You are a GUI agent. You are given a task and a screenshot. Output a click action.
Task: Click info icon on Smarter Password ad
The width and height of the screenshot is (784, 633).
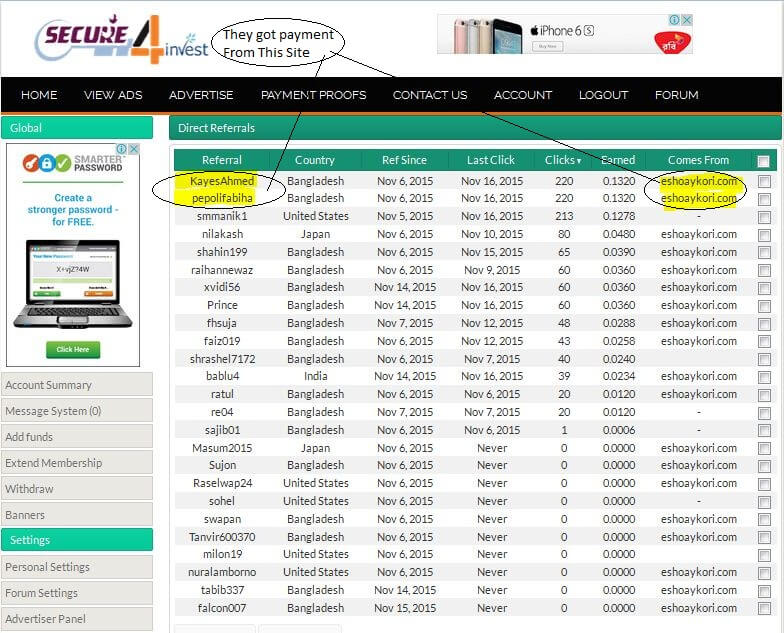(122, 149)
